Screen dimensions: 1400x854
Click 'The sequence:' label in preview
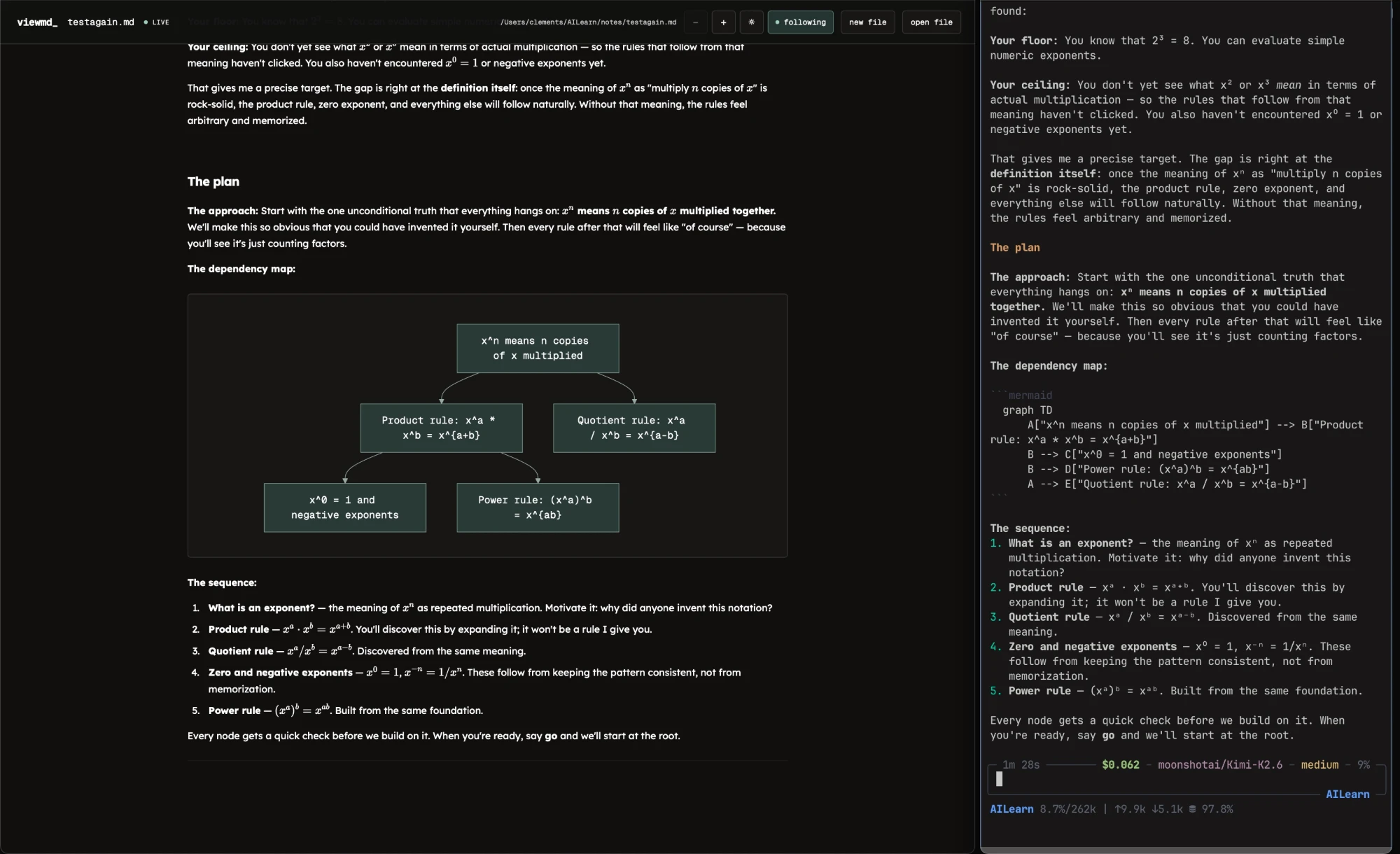pos(222,582)
